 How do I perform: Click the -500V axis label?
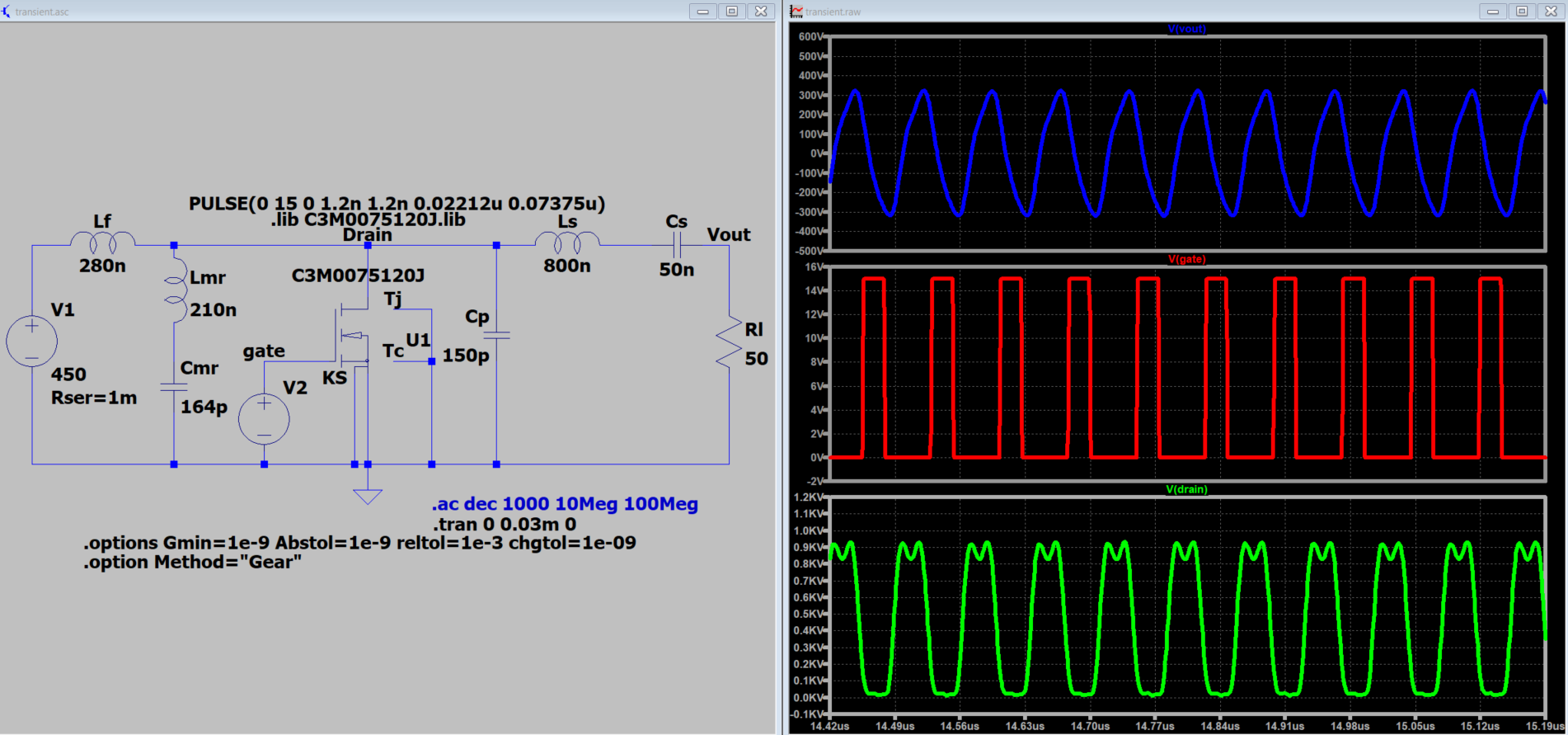tap(810, 251)
